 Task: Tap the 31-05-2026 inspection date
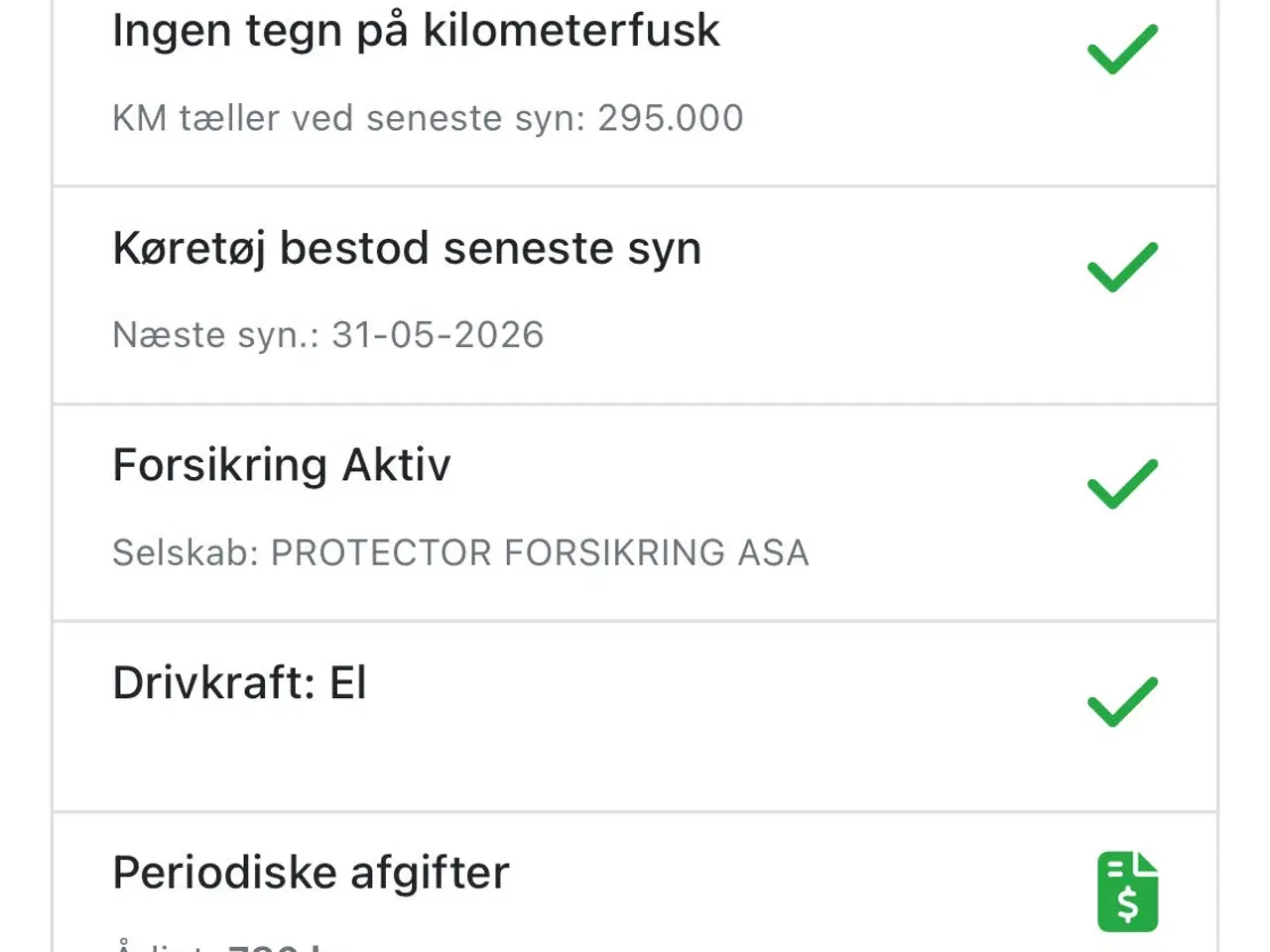[x=438, y=336]
